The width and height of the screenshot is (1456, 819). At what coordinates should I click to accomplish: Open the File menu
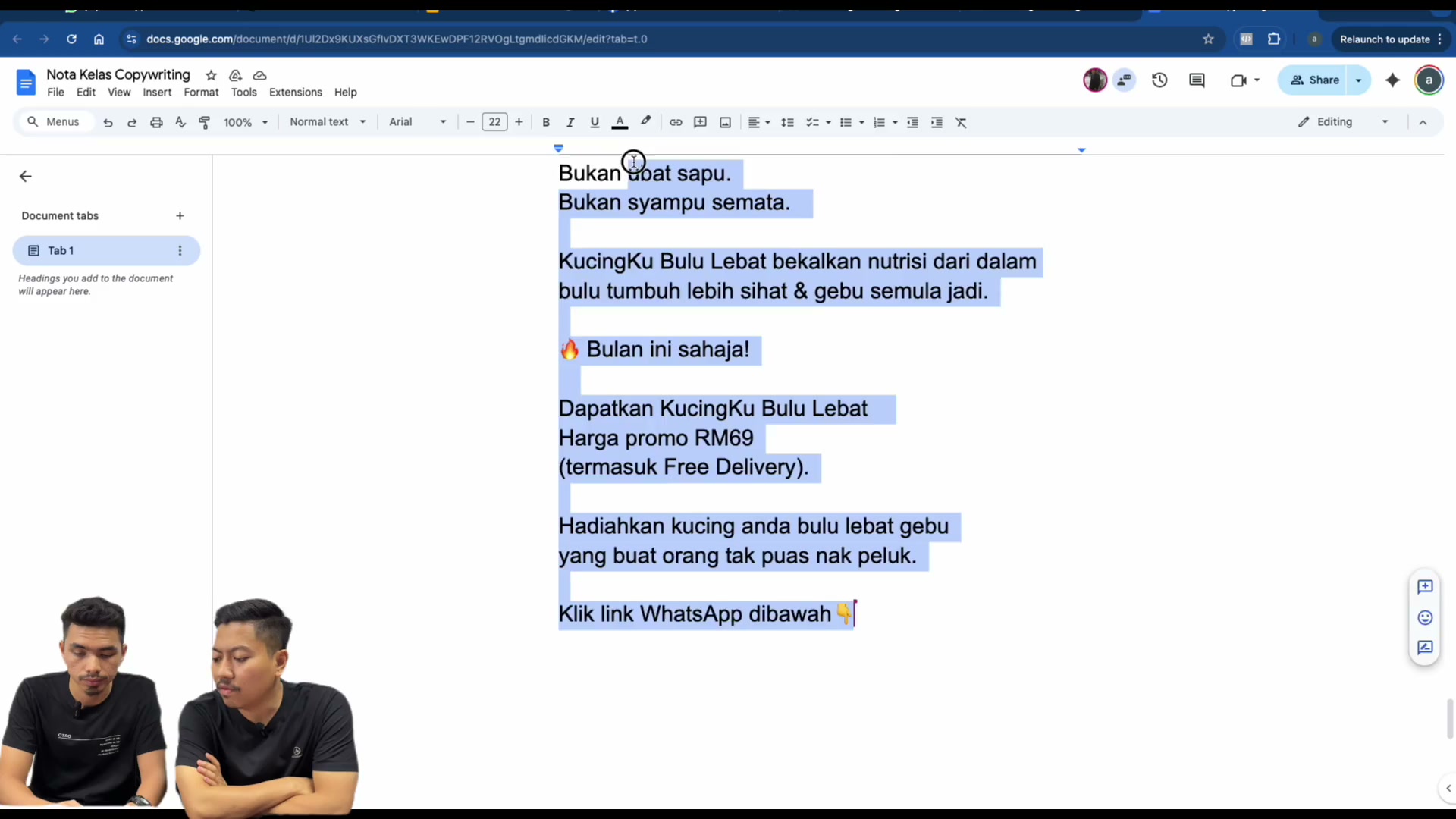coord(55,93)
